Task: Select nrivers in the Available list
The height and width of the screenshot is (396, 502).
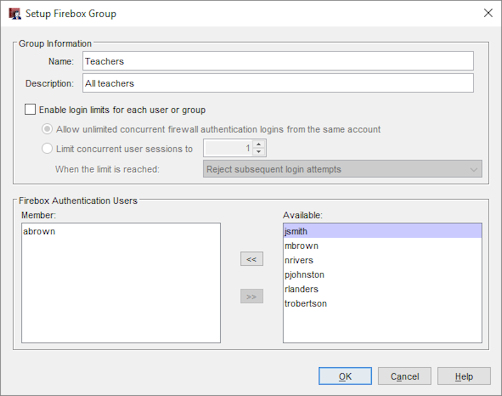Action: (382, 260)
